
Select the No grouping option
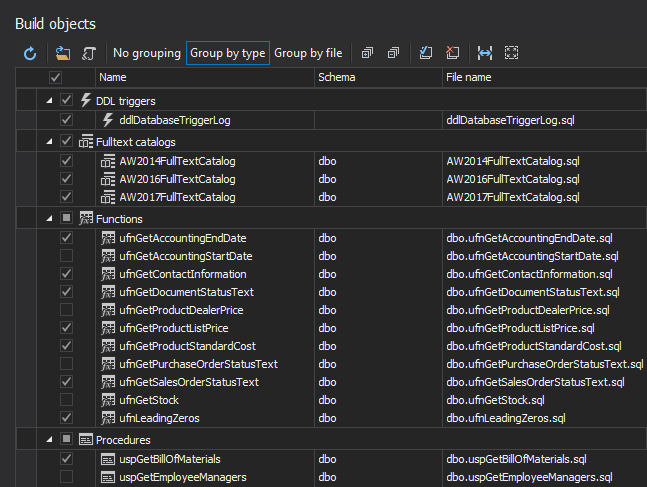tap(146, 53)
